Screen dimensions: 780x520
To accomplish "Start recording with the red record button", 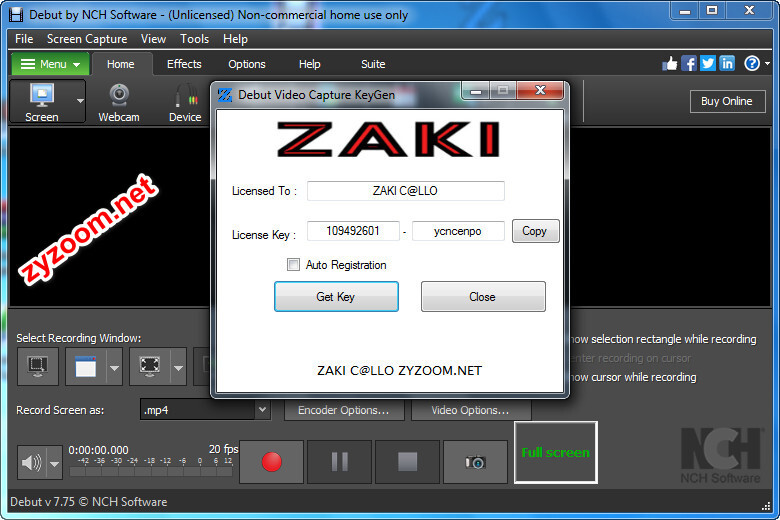I will coord(272,462).
